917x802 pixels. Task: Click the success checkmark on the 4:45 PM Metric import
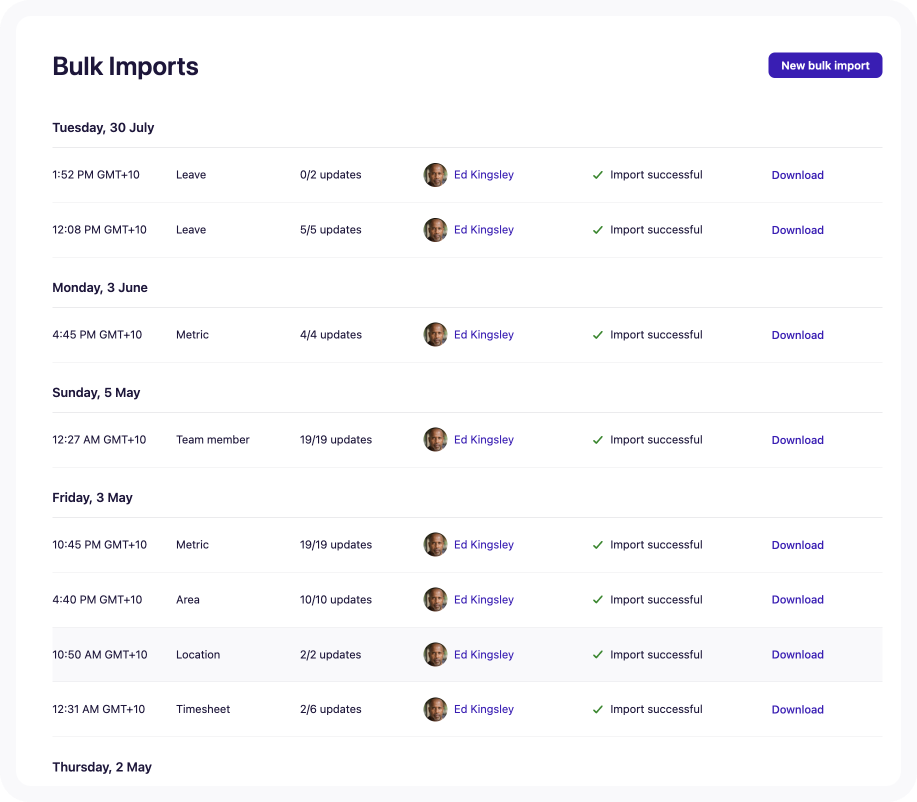tap(597, 334)
